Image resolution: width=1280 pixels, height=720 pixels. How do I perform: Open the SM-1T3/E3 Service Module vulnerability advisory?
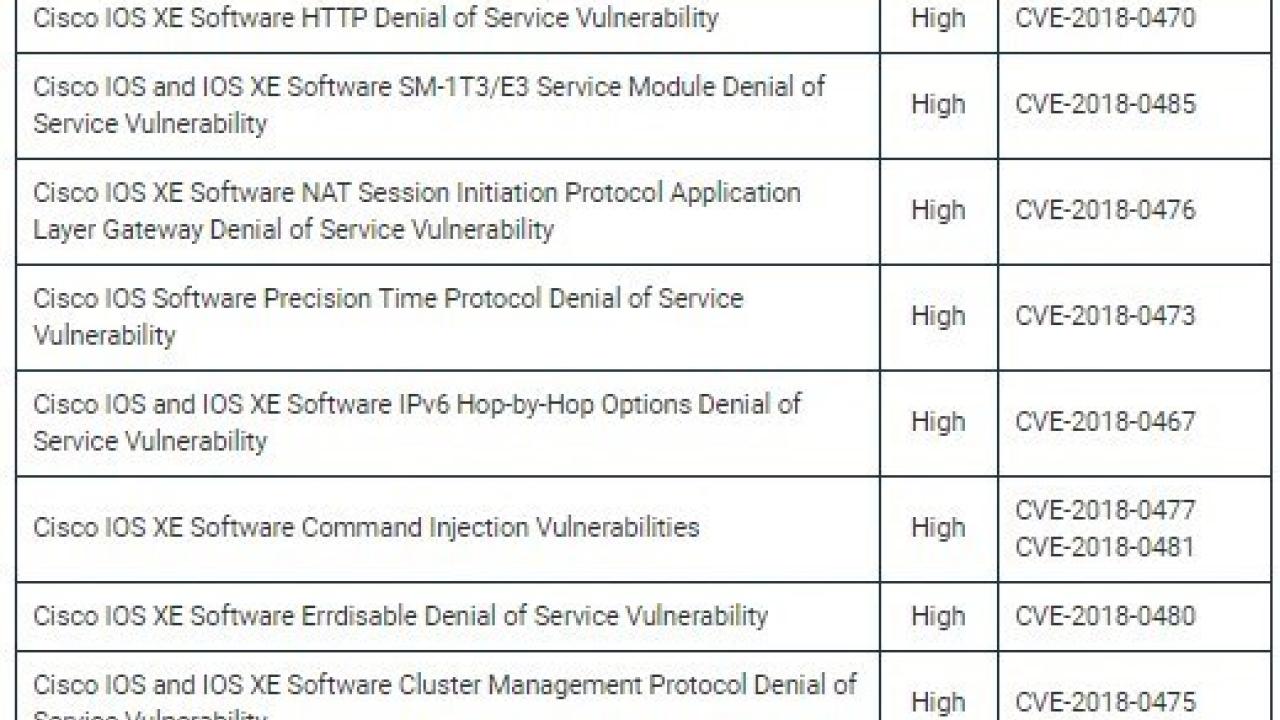(x=429, y=105)
